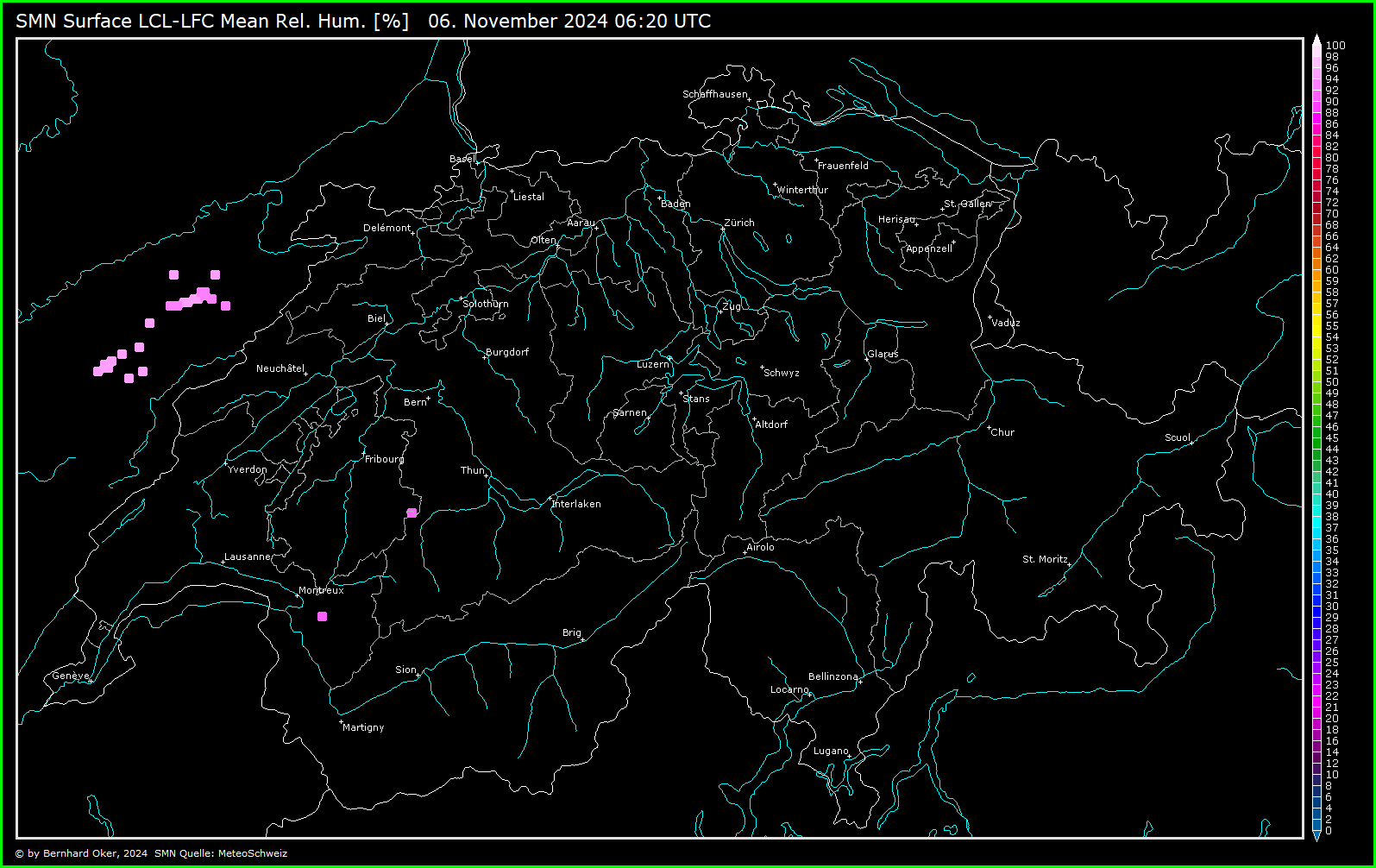
Task: Click the Altdorf city label
Action: pos(771,425)
